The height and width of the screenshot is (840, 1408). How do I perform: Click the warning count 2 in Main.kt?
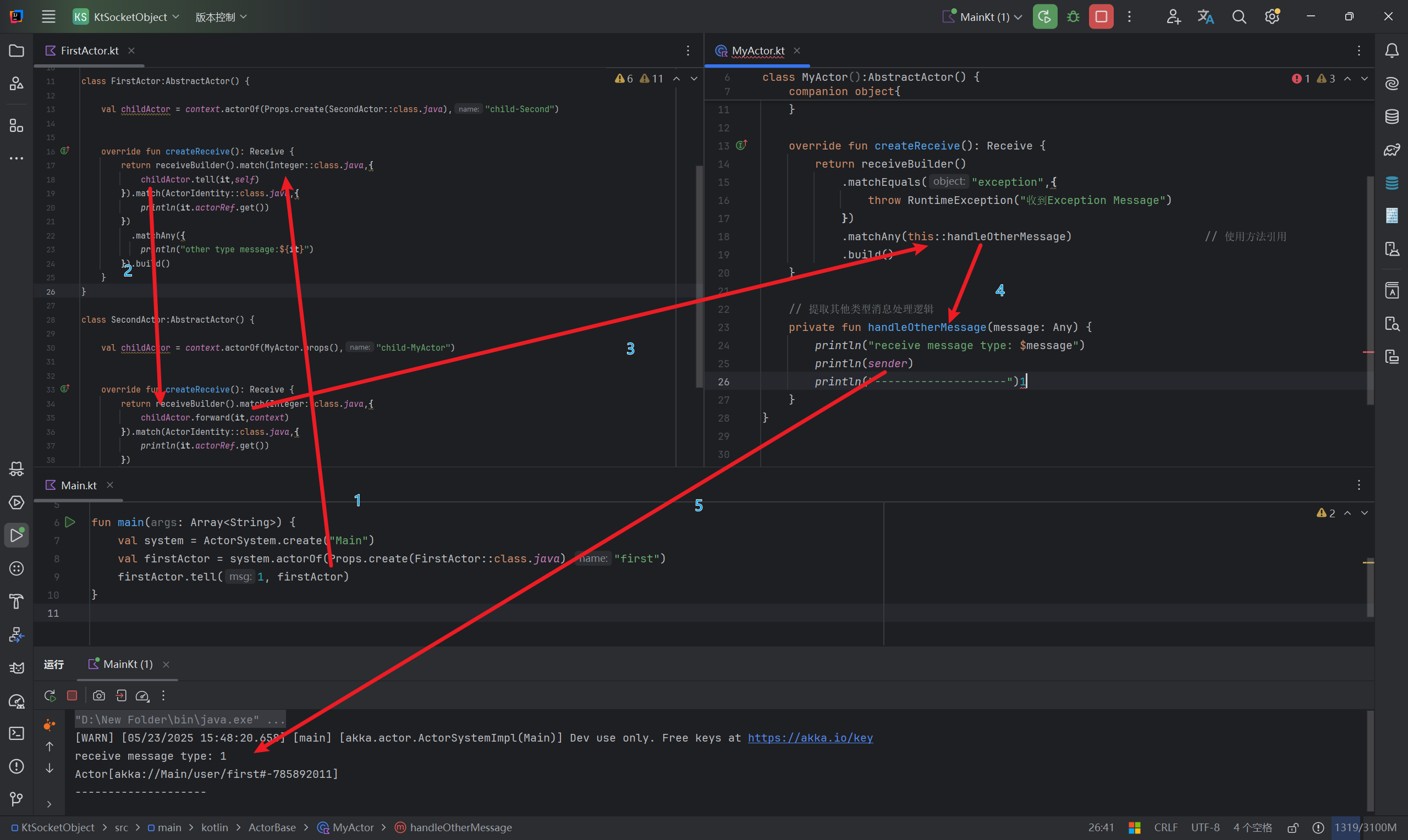coord(1326,513)
